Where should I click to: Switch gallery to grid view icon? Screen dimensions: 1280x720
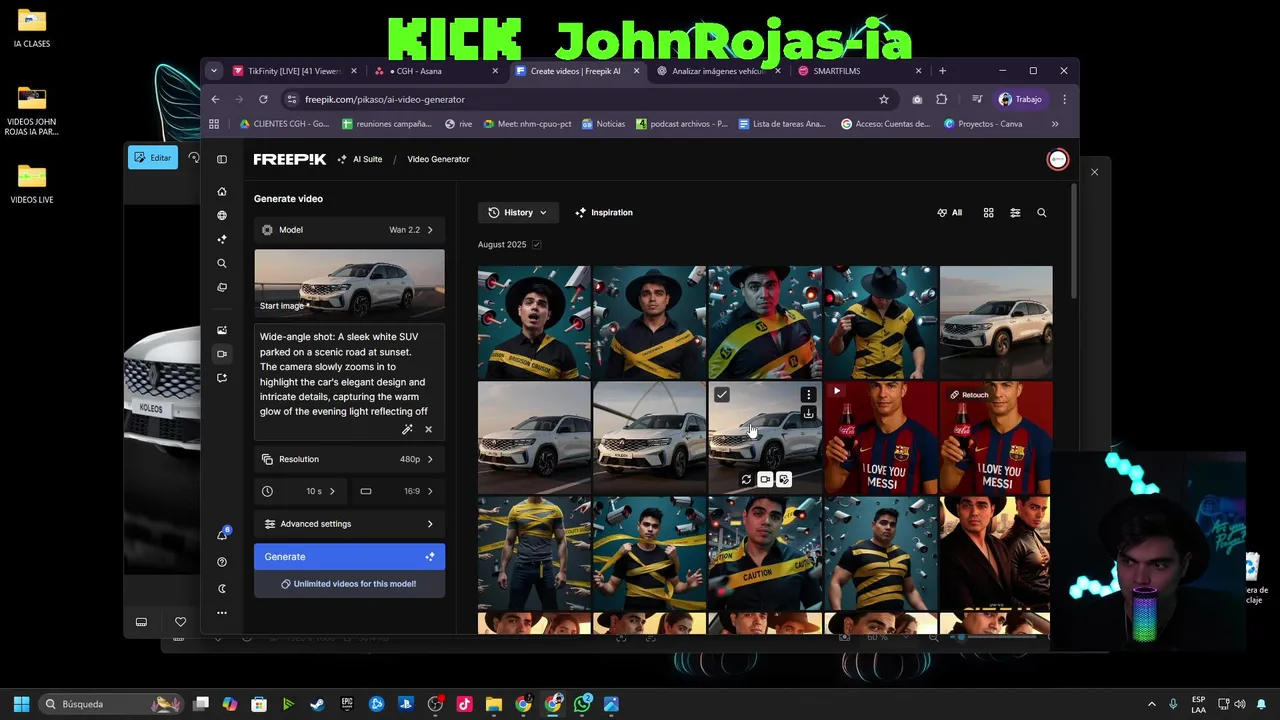988,213
